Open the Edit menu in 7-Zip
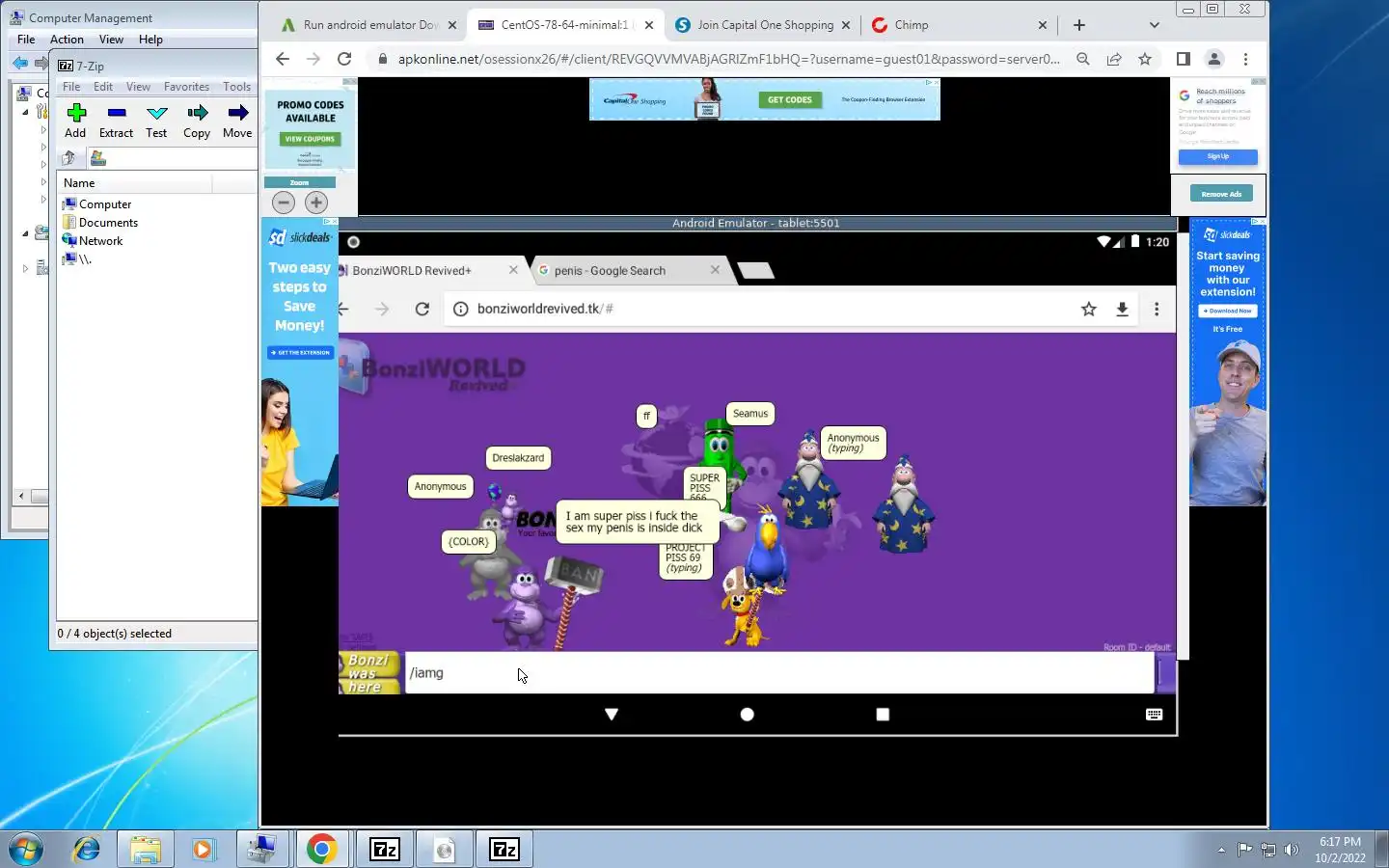The width and height of the screenshot is (1389, 868). pos(103,87)
